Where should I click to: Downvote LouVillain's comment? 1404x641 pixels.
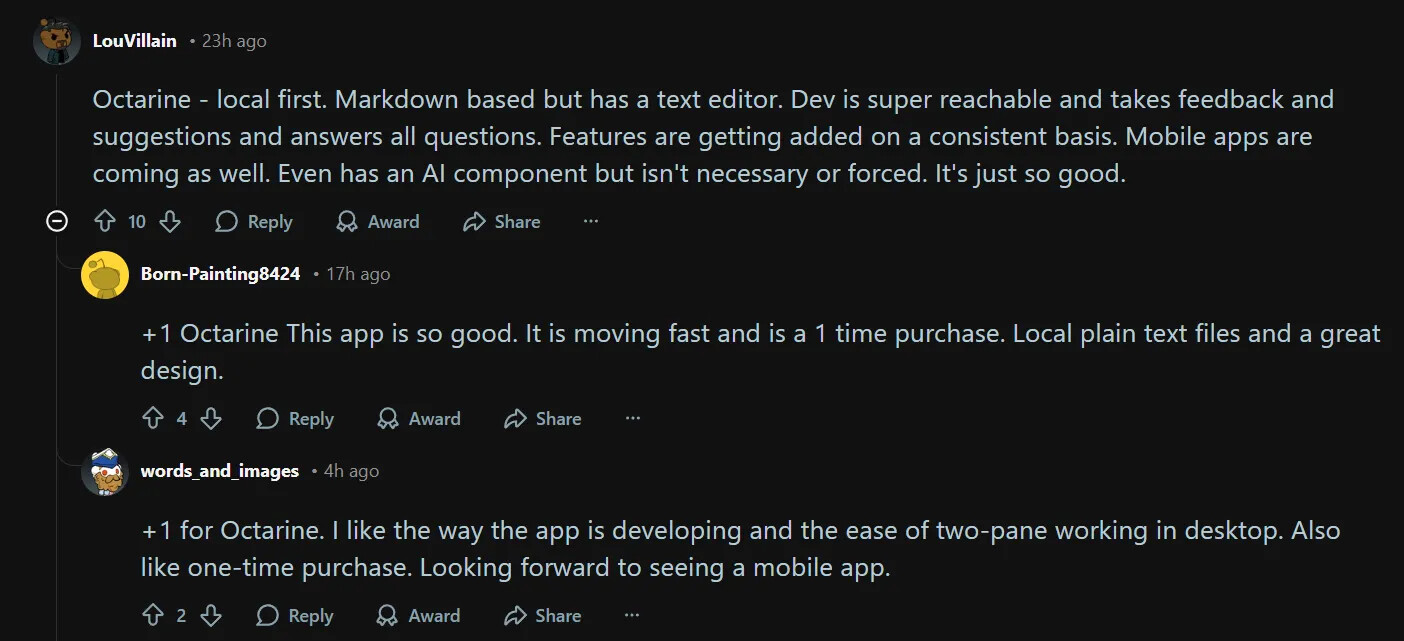pyautogui.click(x=170, y=222)
